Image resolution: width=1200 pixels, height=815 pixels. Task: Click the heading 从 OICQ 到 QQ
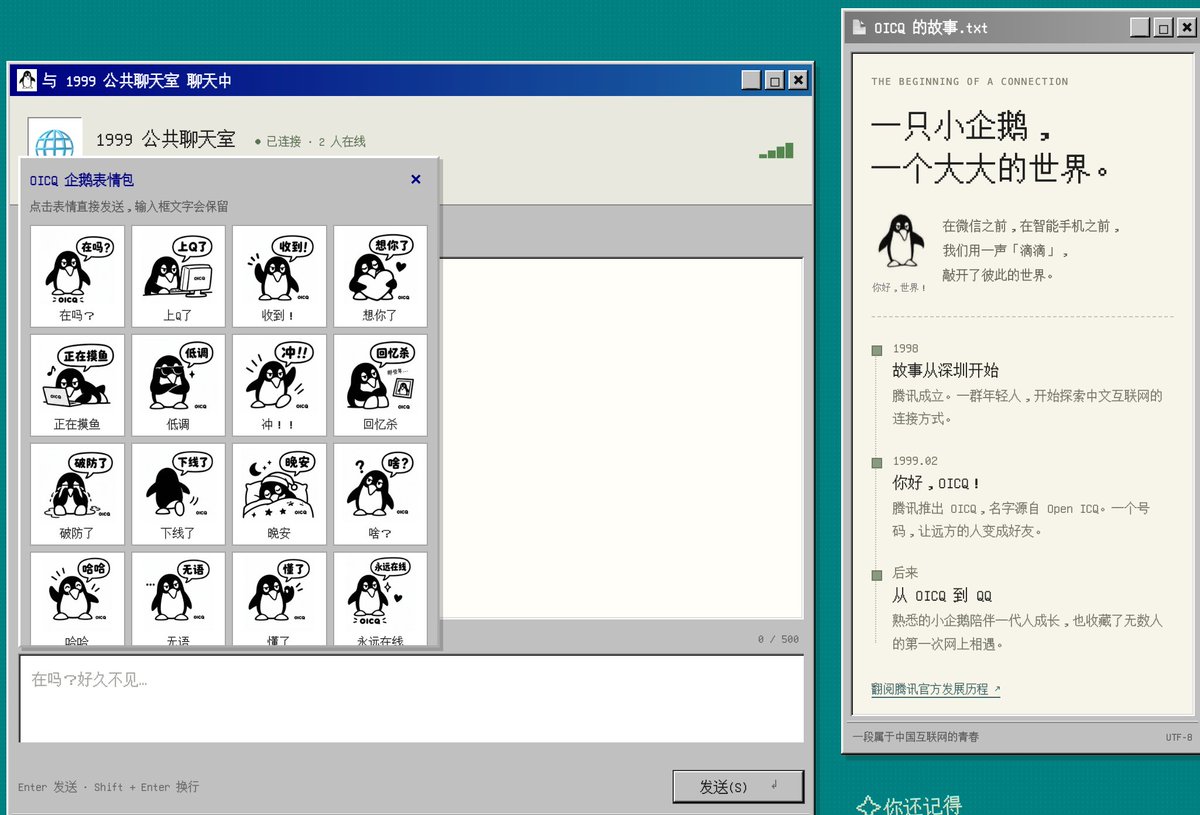tap(942, 596)
